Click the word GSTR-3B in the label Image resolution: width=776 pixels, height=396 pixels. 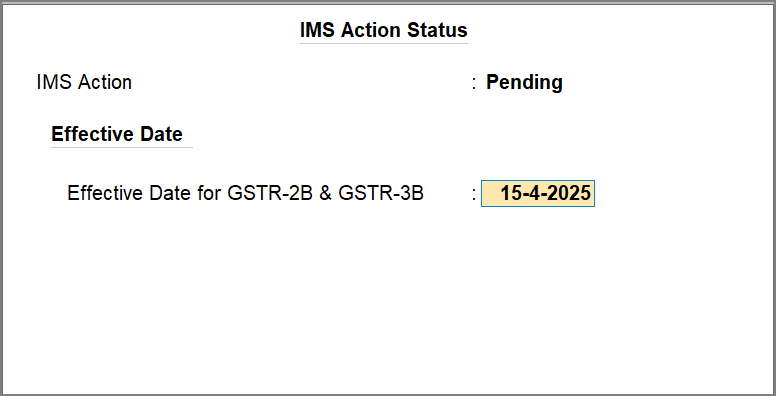click(381, 193)
